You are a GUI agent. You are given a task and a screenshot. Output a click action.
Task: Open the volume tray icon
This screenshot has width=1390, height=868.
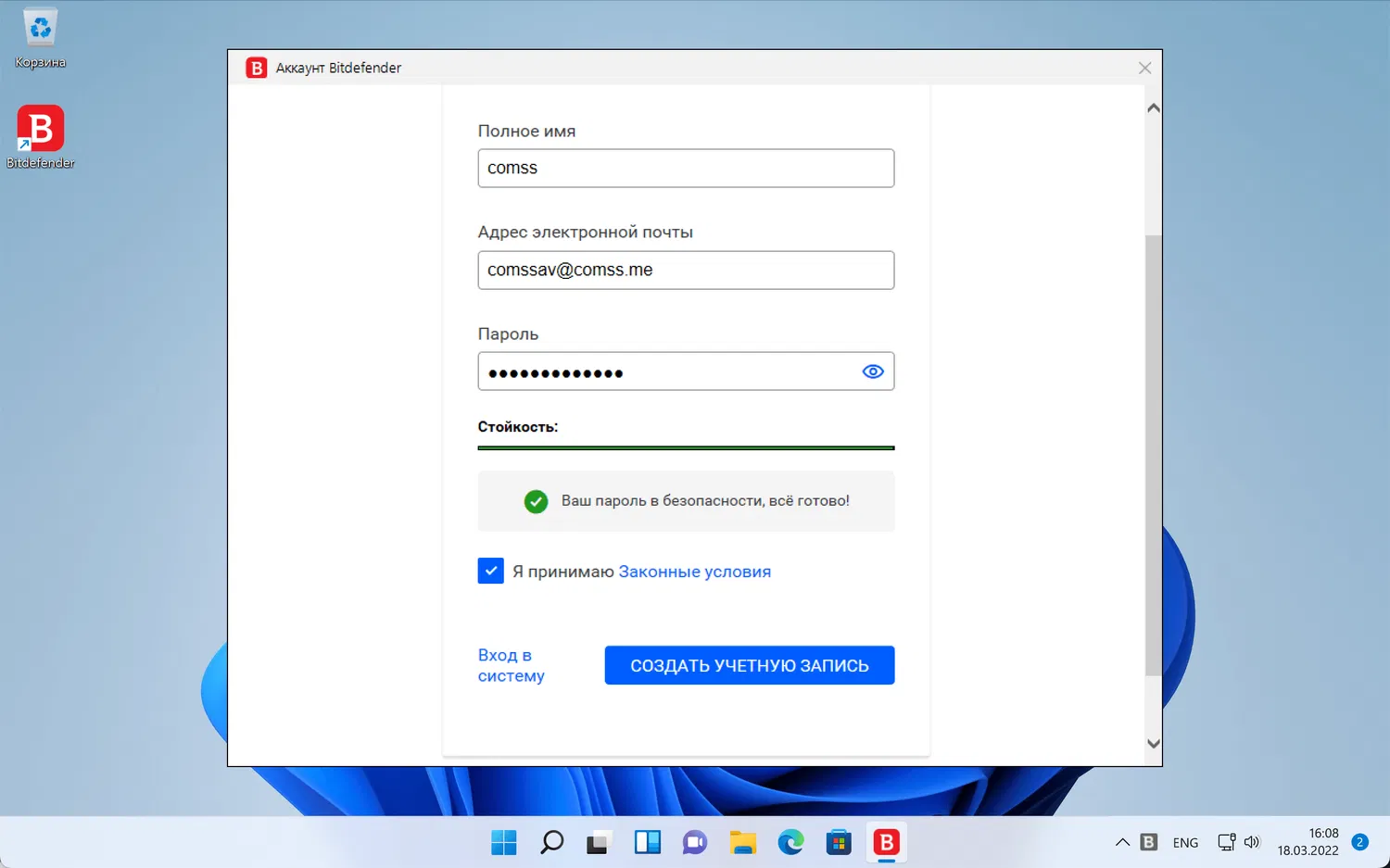click(x=1252, y=842)
